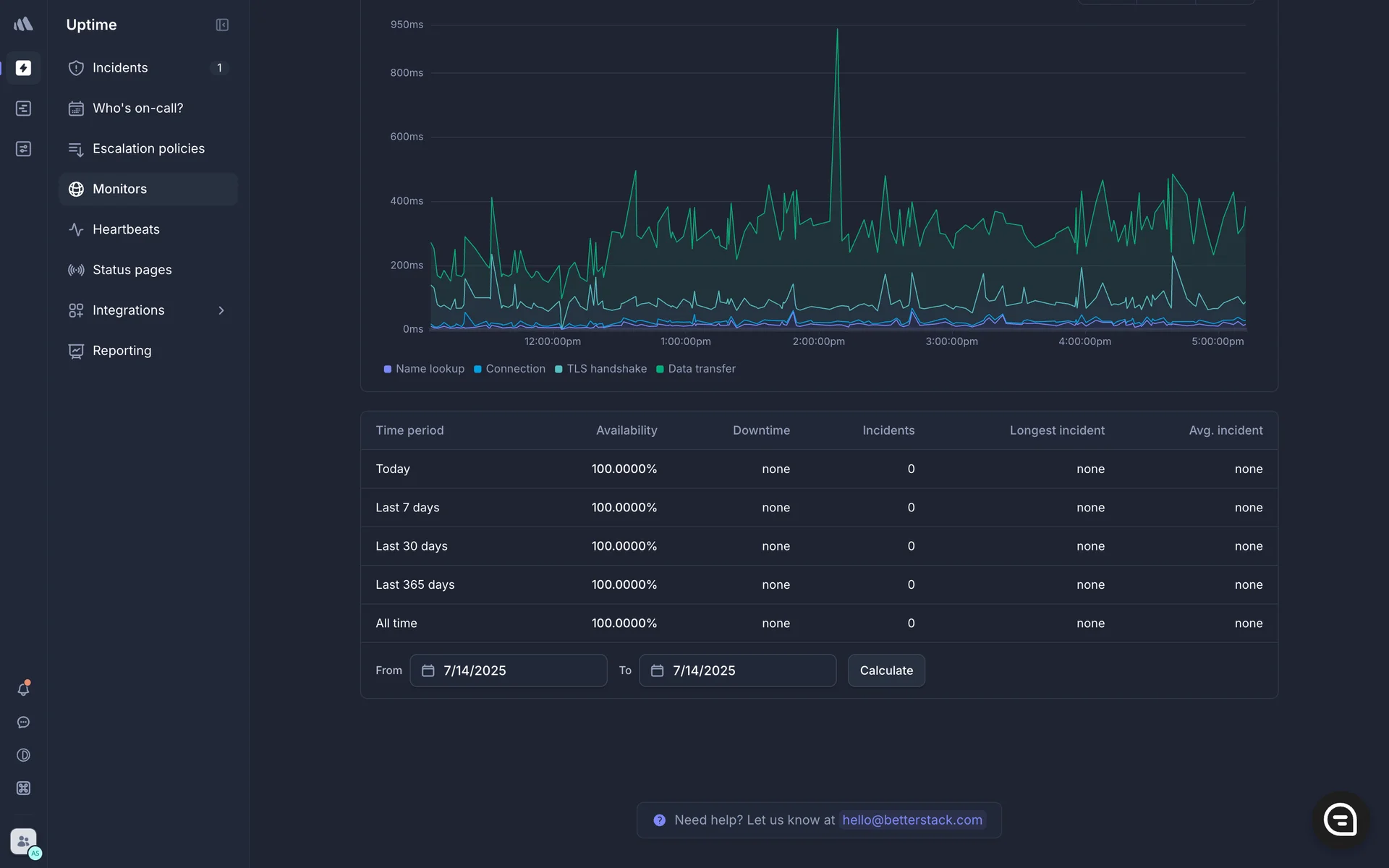Open the From date picker
Image resolution: width=1389 pixels, height=868 pixels.
pos(508,671)
